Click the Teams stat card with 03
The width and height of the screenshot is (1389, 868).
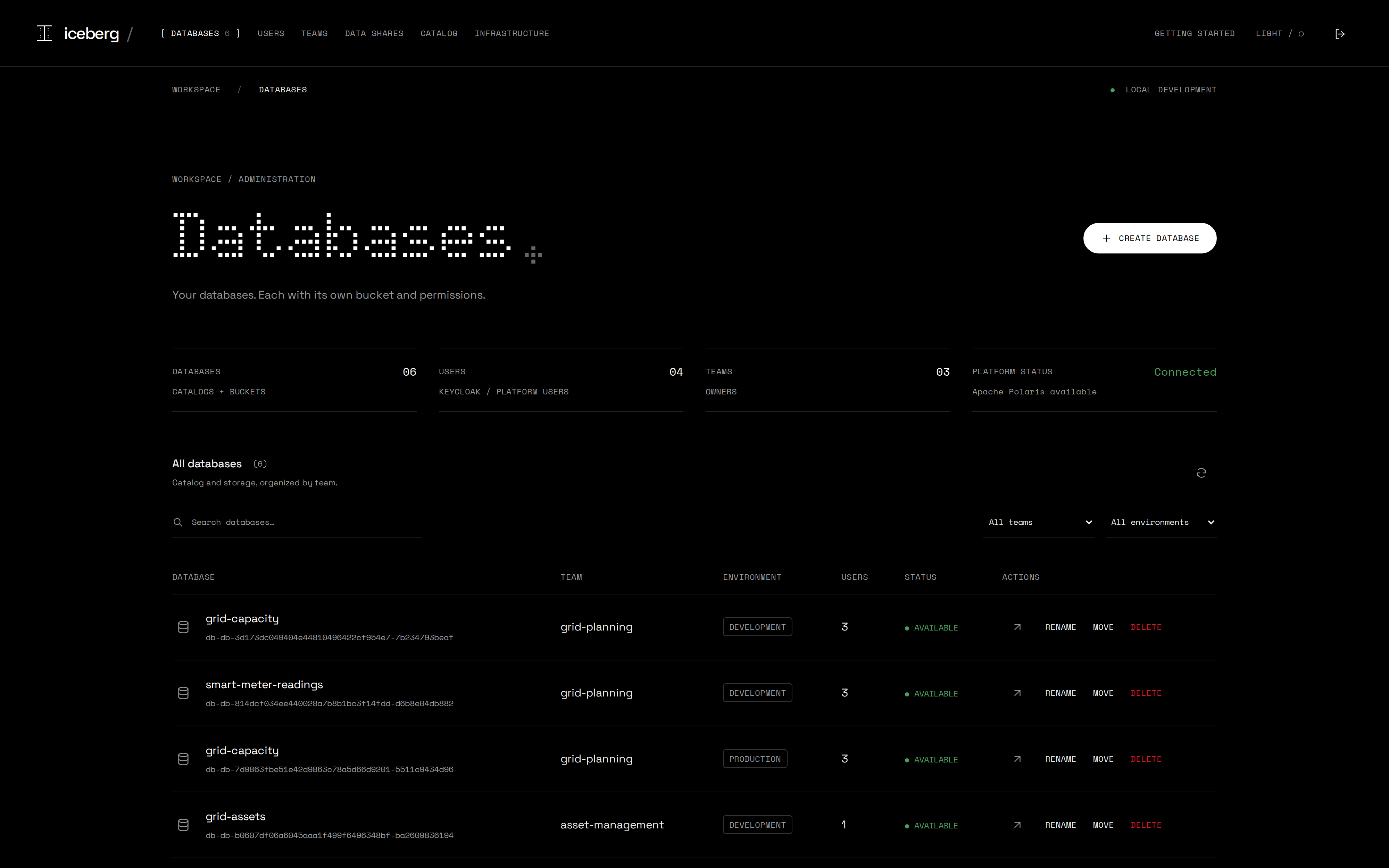coord(827,380)
